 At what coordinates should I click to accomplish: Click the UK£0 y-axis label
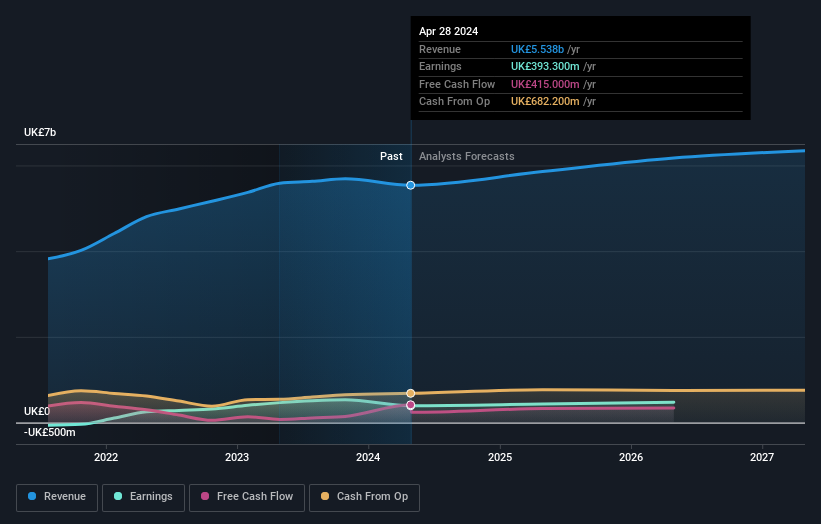(37, 411)
